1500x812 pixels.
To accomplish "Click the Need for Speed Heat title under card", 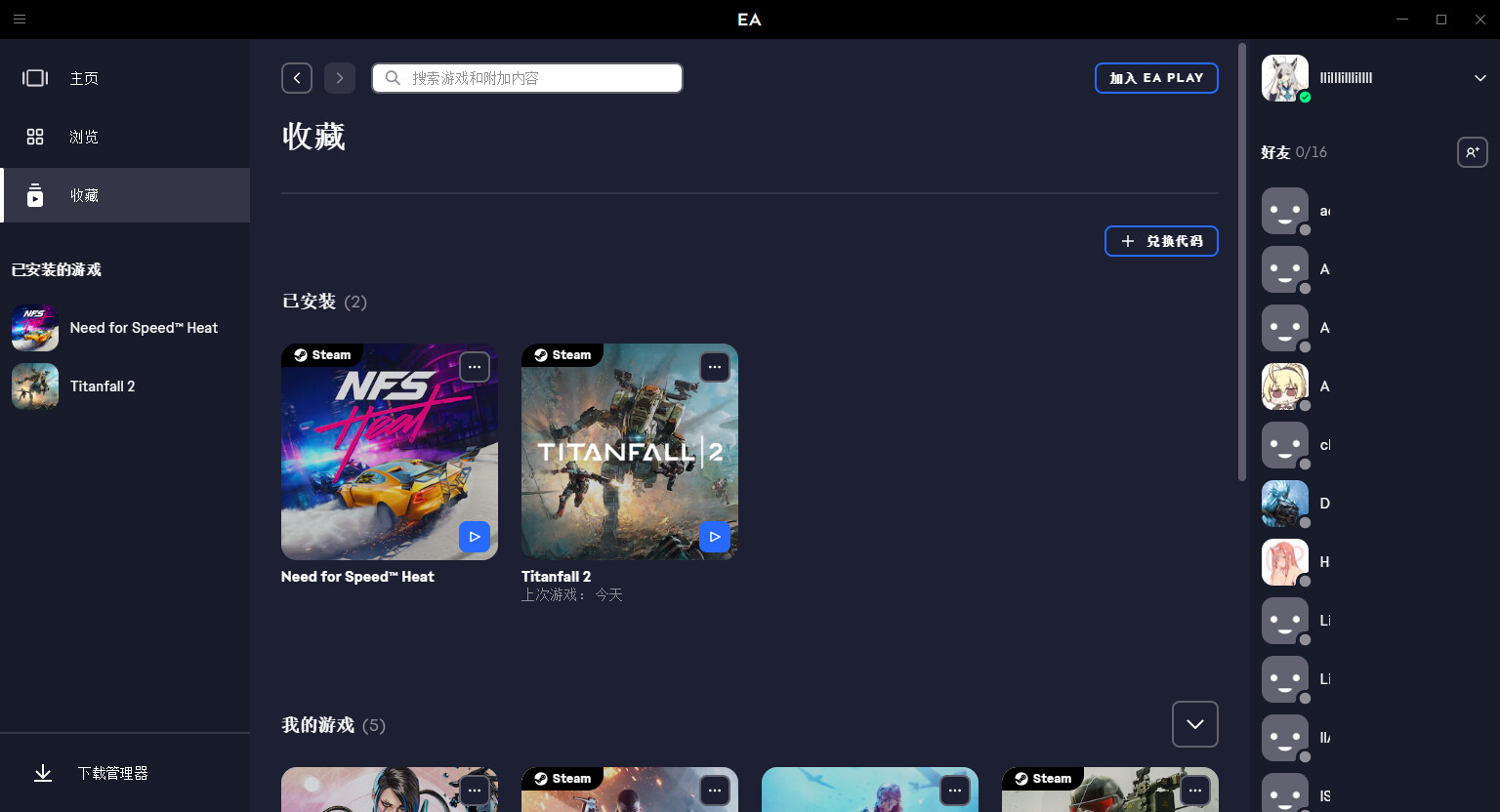I will click(x=357, y=577).
